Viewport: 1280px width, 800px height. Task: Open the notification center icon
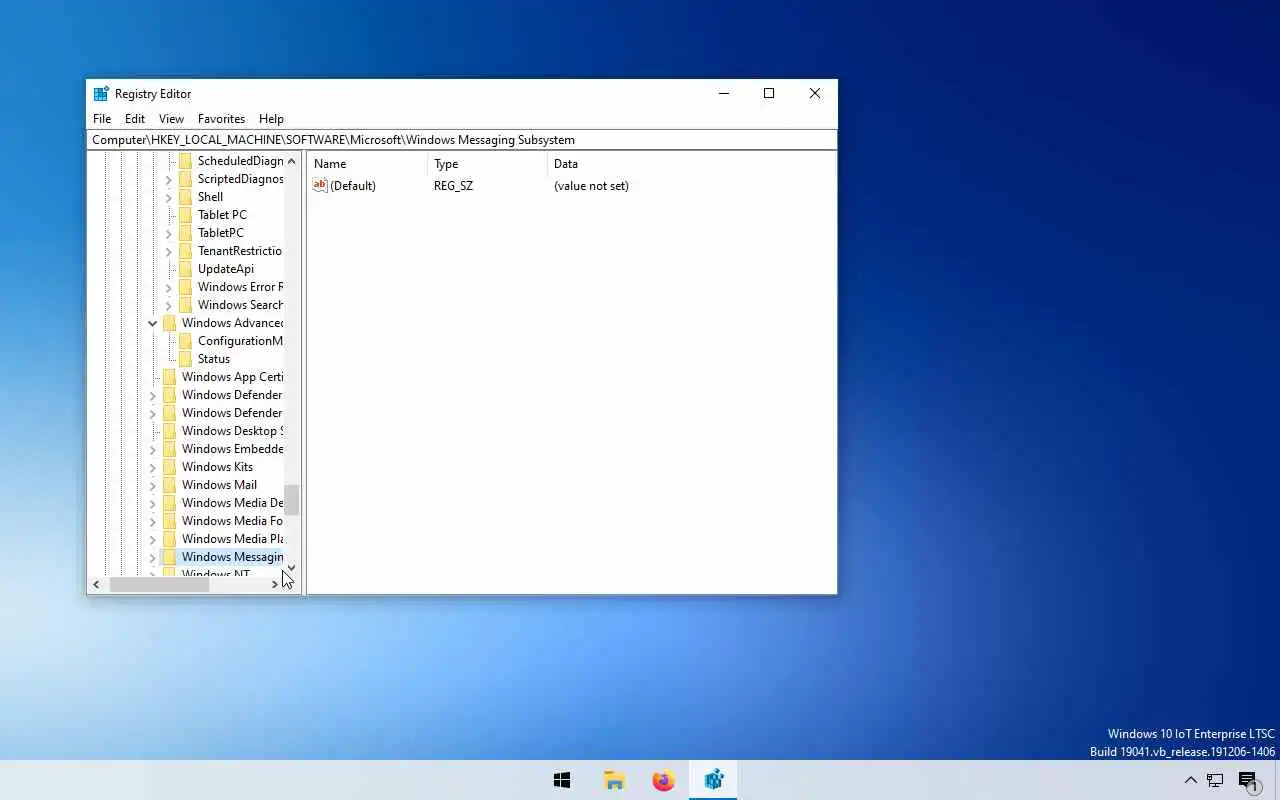pos(1248,781)
